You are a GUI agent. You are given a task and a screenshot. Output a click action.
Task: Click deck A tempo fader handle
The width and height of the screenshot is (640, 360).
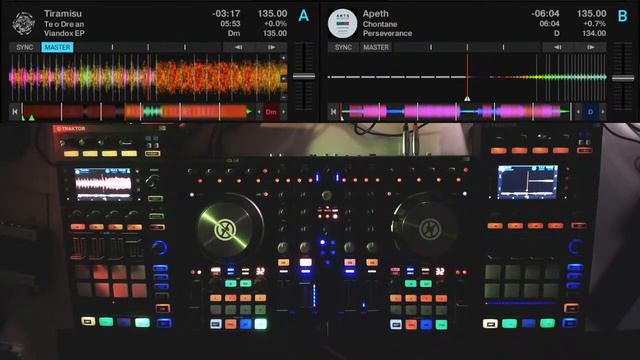[304, 76]
